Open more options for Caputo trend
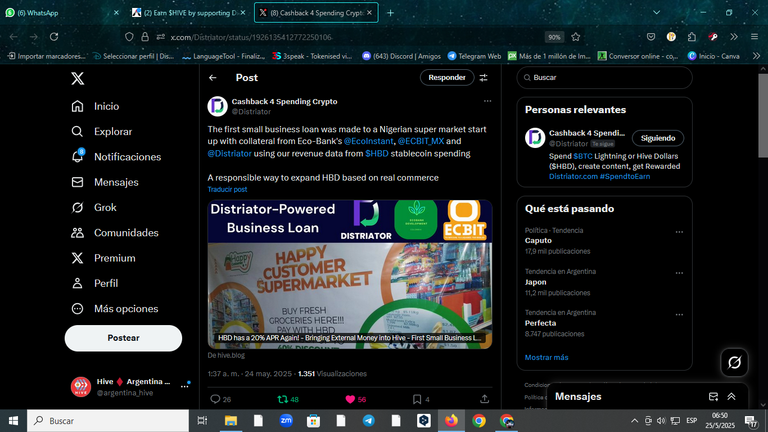The height and width of the screenshot is (432, 768). pos(679,232)
